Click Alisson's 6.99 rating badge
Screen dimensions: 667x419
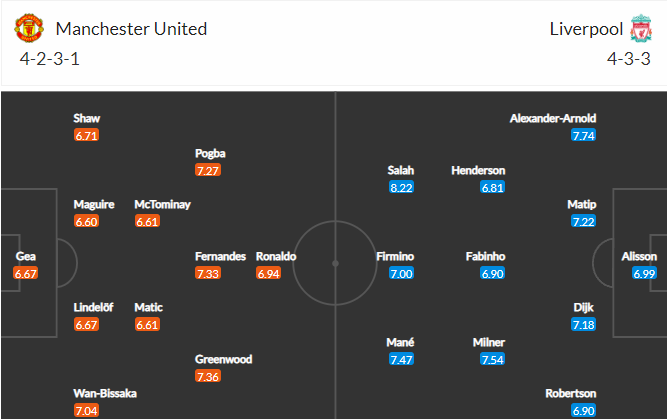[644, 273]
